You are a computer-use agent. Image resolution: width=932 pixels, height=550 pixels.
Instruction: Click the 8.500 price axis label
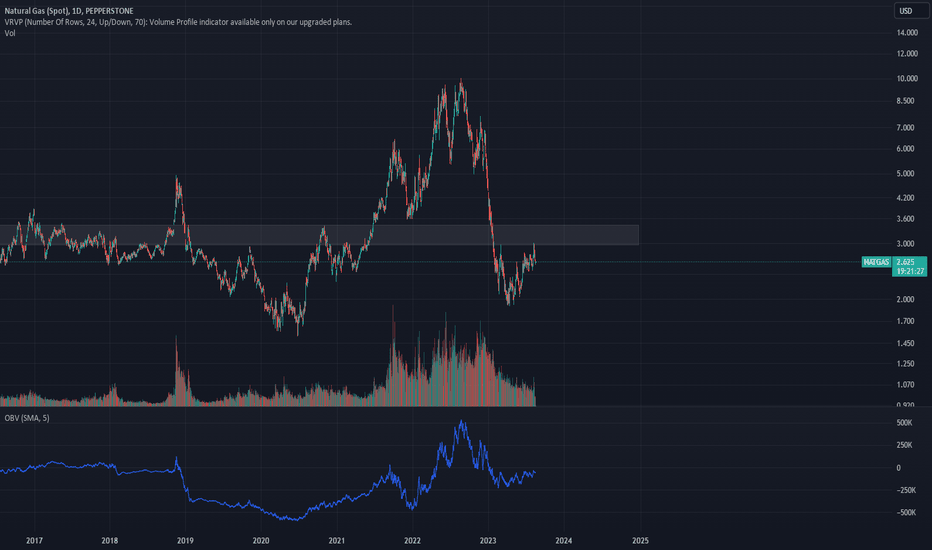click(905, 101)
